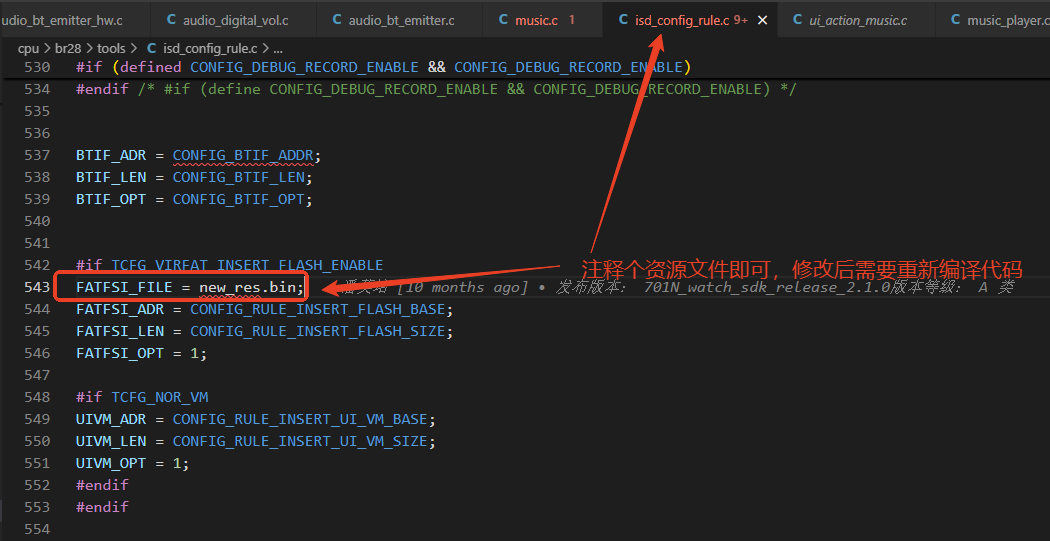Click FATFSI_FILE identifier on line 543
Image resolution: width=1050 pixels, height=541 pixels.
pos(125,287)
